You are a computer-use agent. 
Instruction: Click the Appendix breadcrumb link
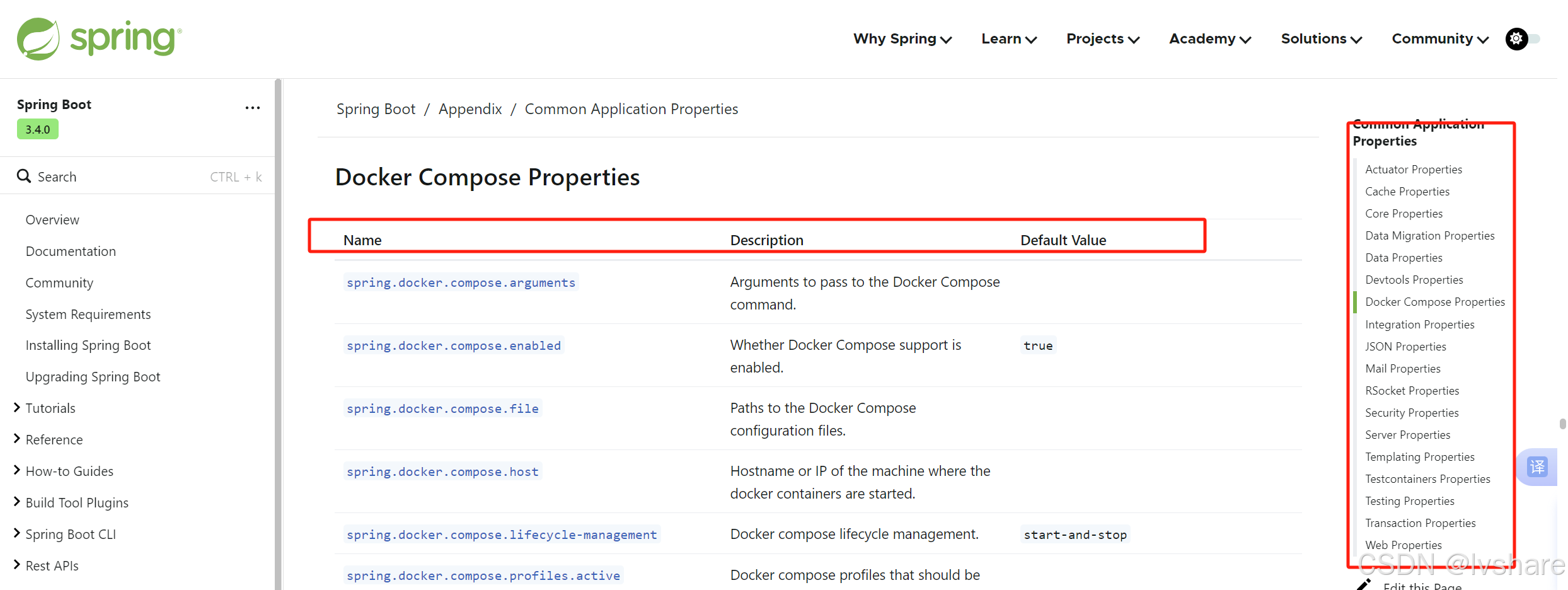[x=470, y=109]
